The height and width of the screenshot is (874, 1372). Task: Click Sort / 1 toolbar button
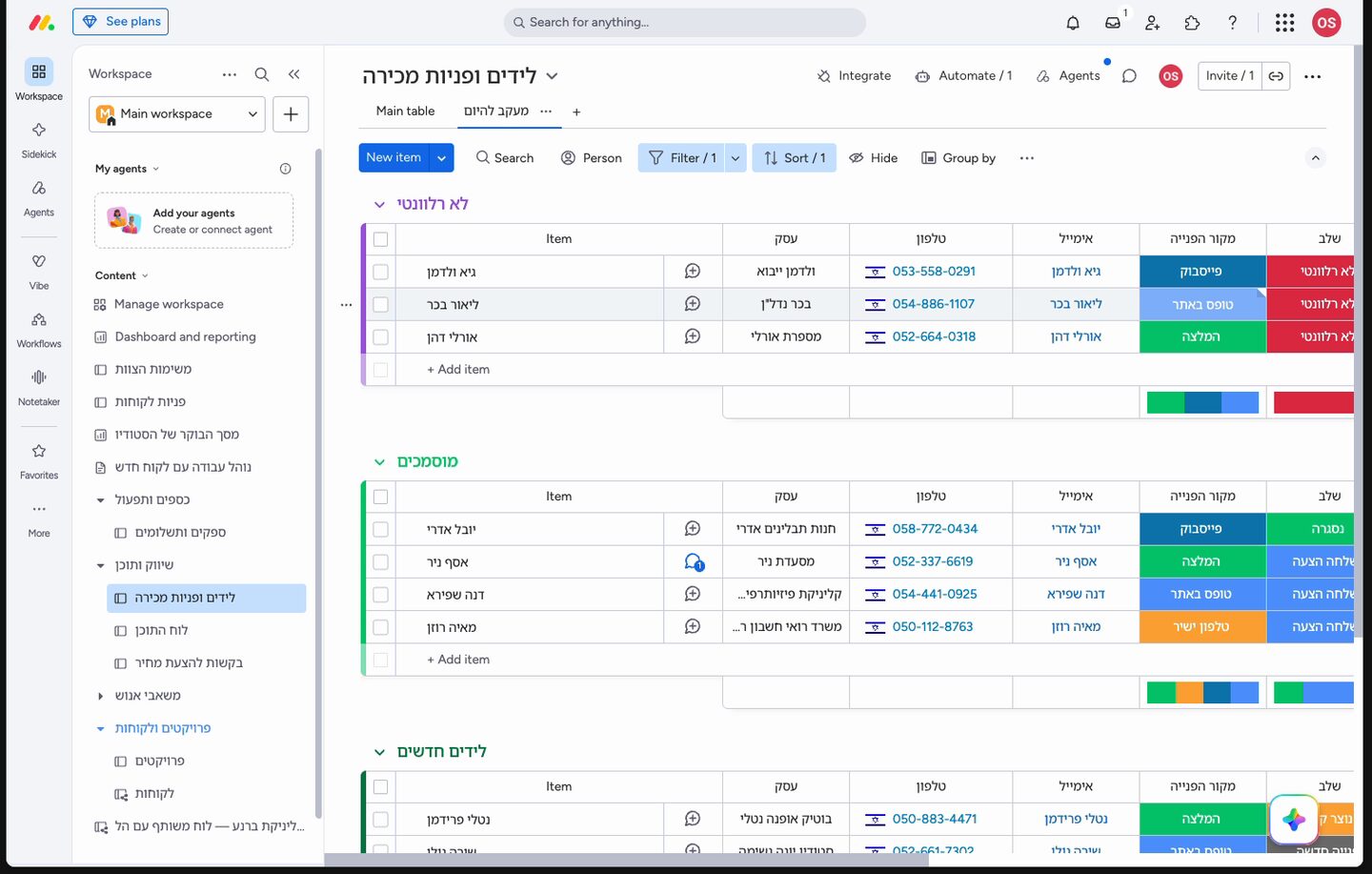tap(795, 158)
